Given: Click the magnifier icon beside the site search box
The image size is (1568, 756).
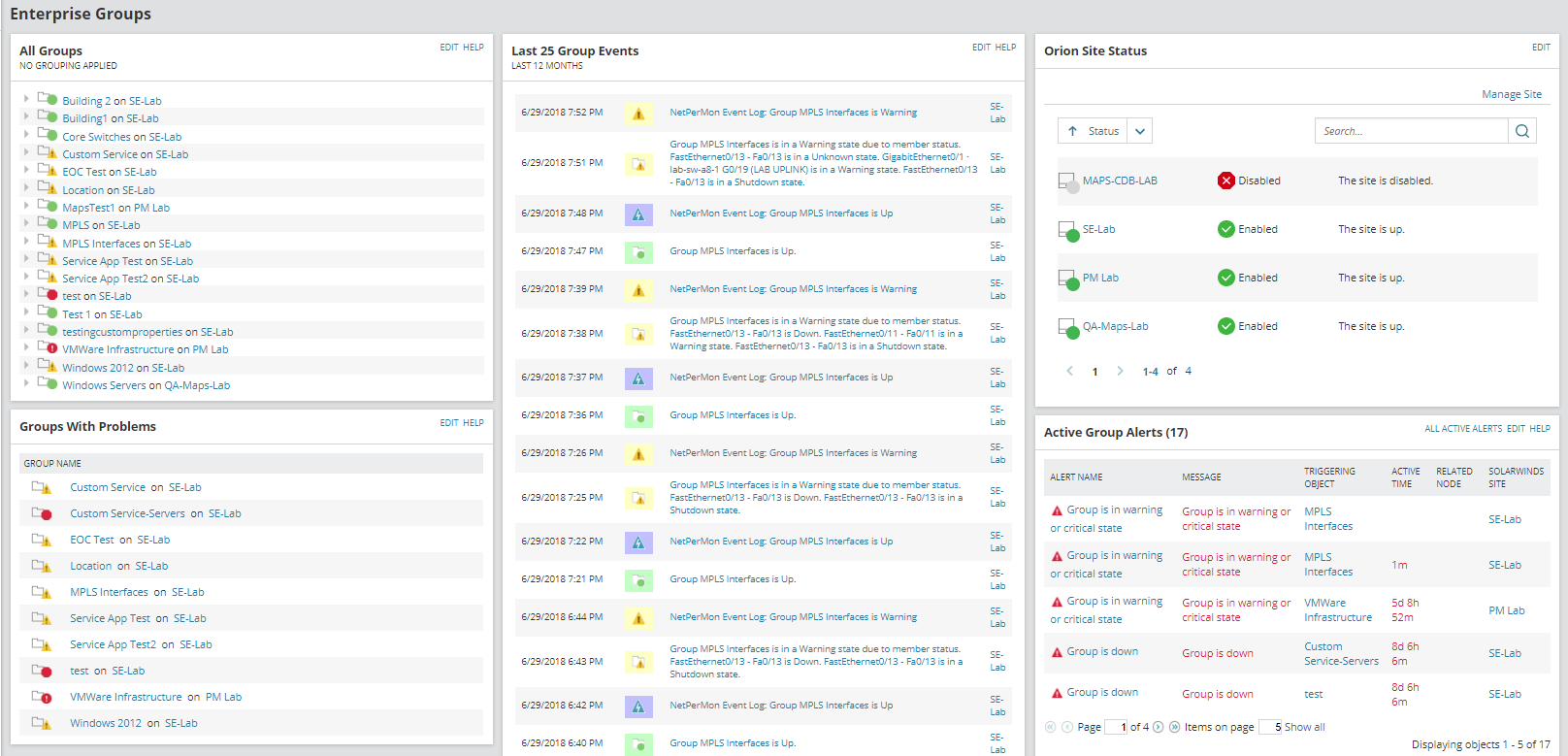Looking at the screenshot, I should 1522,131.
